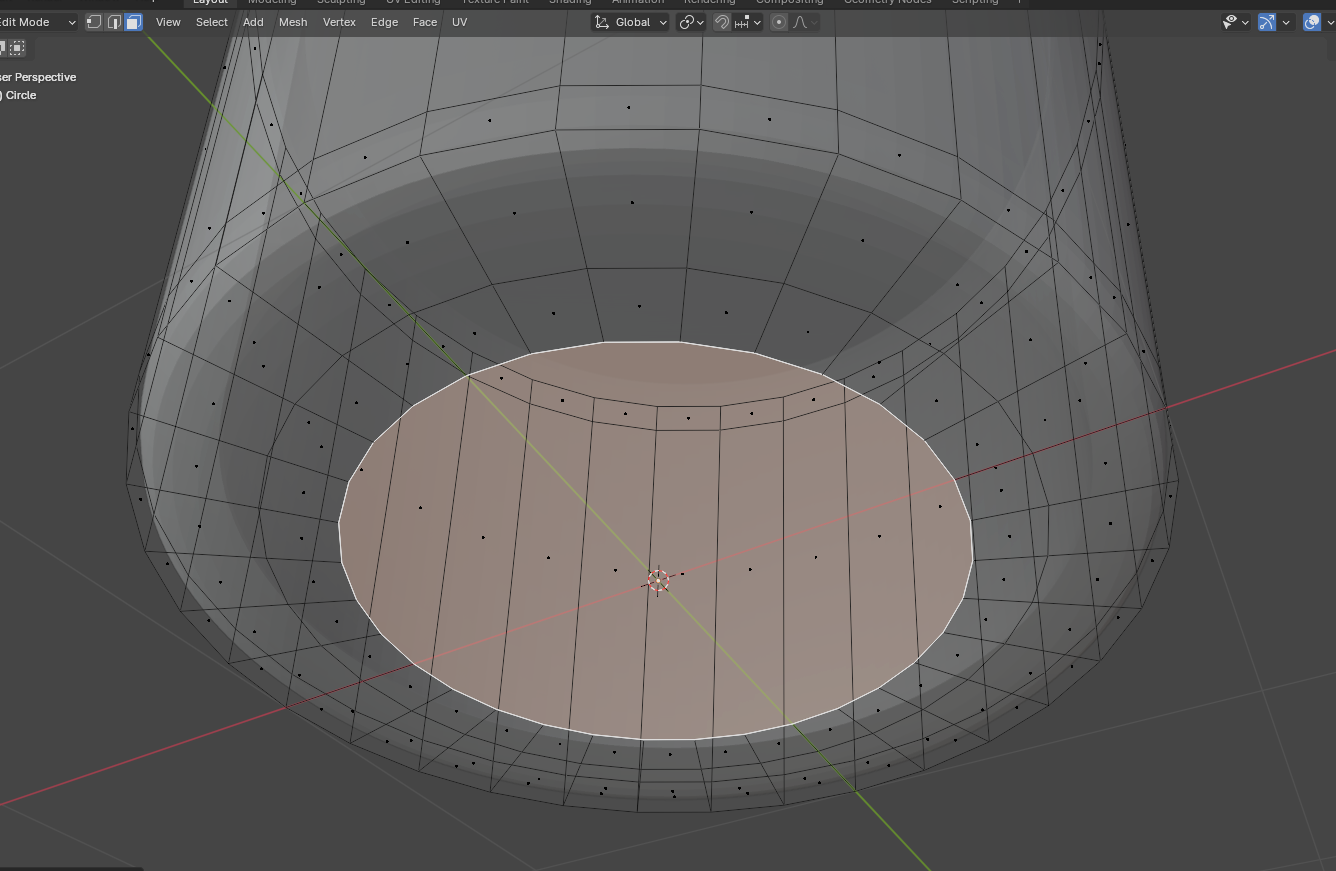
Task: Open the Mesh menu
Action: 293,22
